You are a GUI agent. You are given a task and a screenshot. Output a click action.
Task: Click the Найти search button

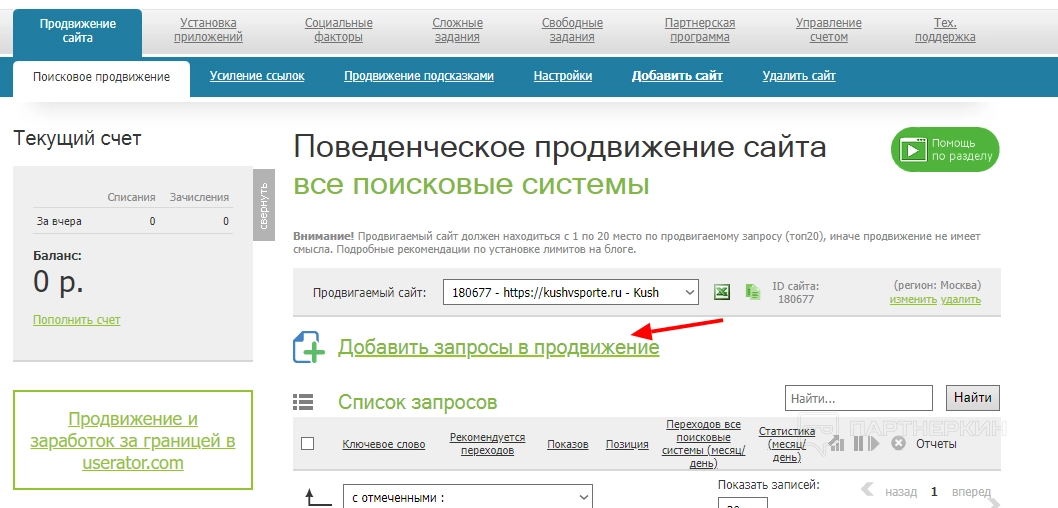pyautogui.click(x=973, y=398)
